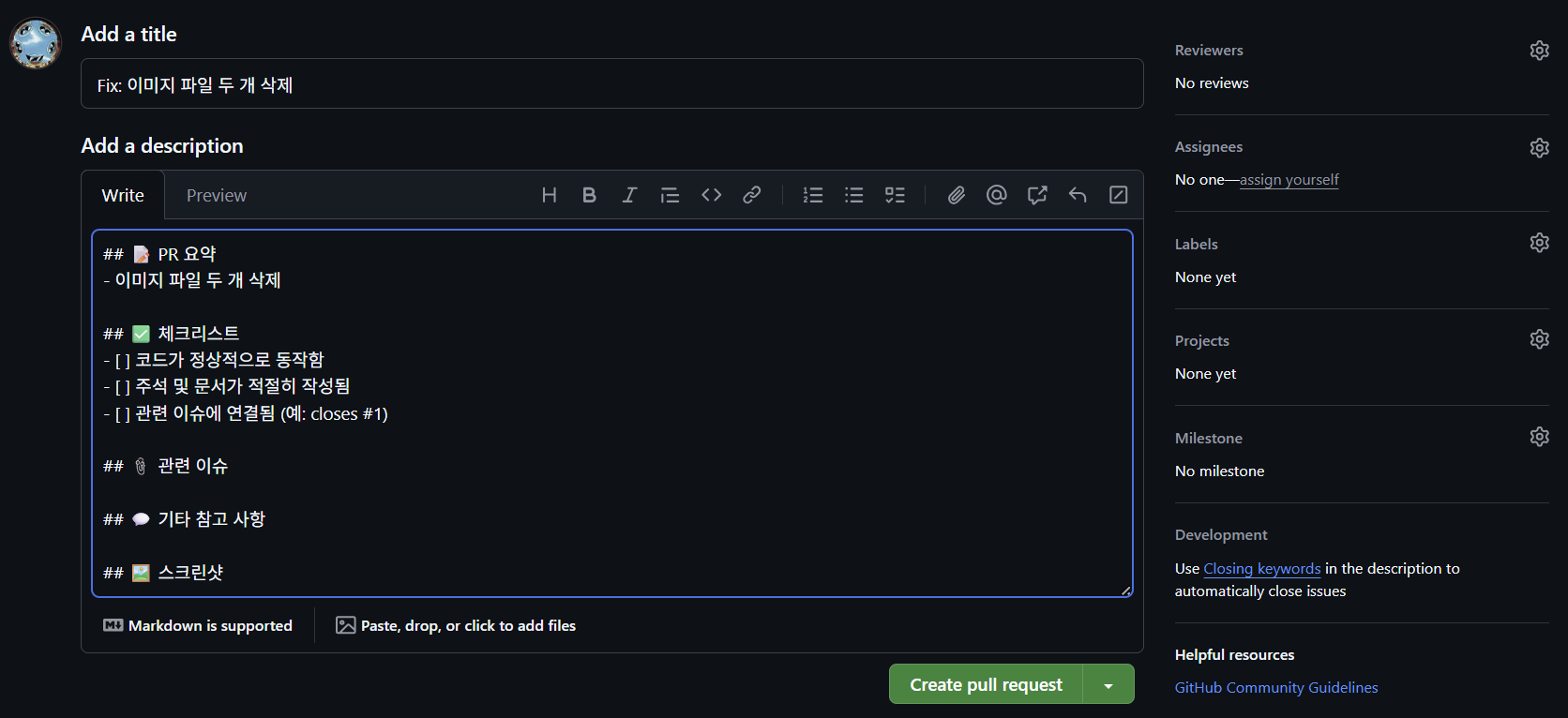This screenshot has height=718, width=1568.
Task: Click the user avatar image
Action: (x=36, y=43)
